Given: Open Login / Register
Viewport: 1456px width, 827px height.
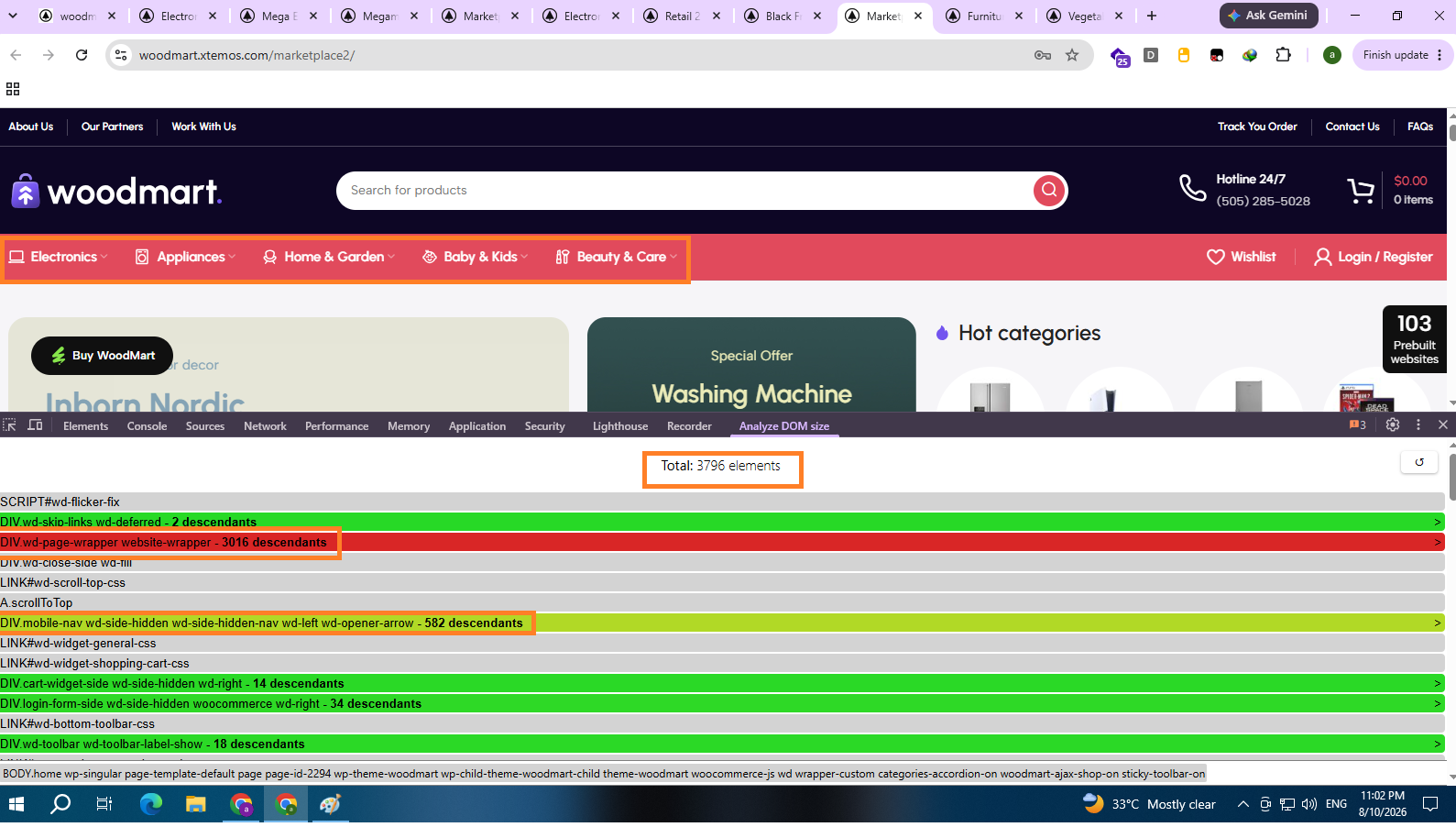Looking at the screenshot, I should [x=1374, y=258].
